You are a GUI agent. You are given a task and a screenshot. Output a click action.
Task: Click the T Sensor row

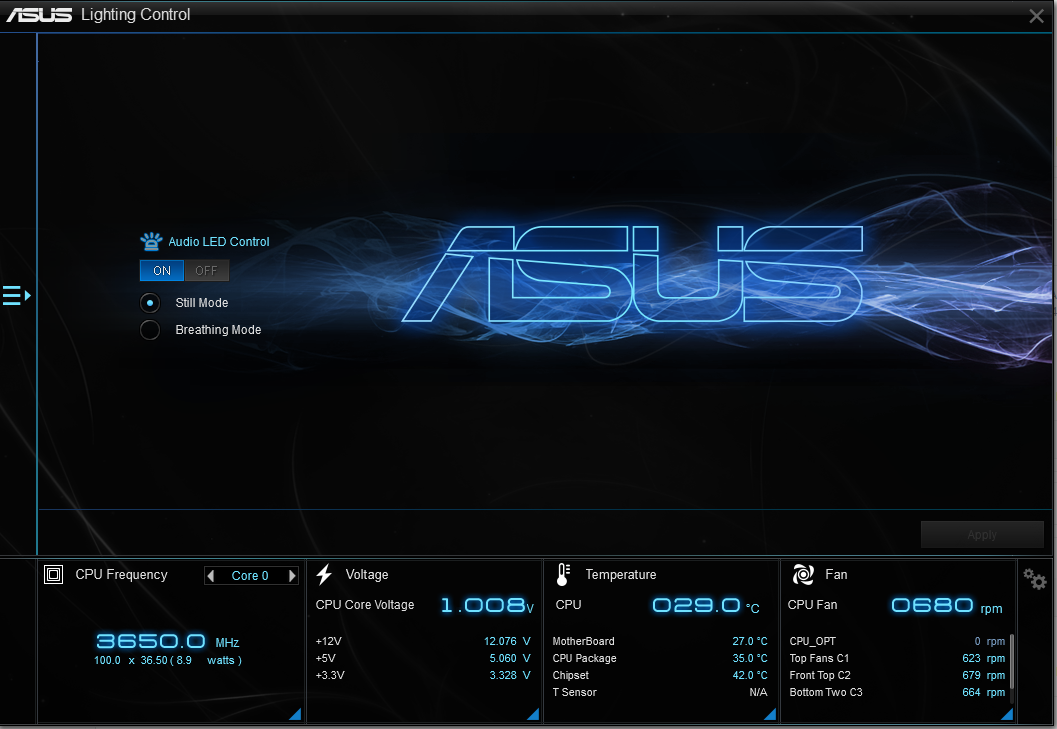[660, 692]
